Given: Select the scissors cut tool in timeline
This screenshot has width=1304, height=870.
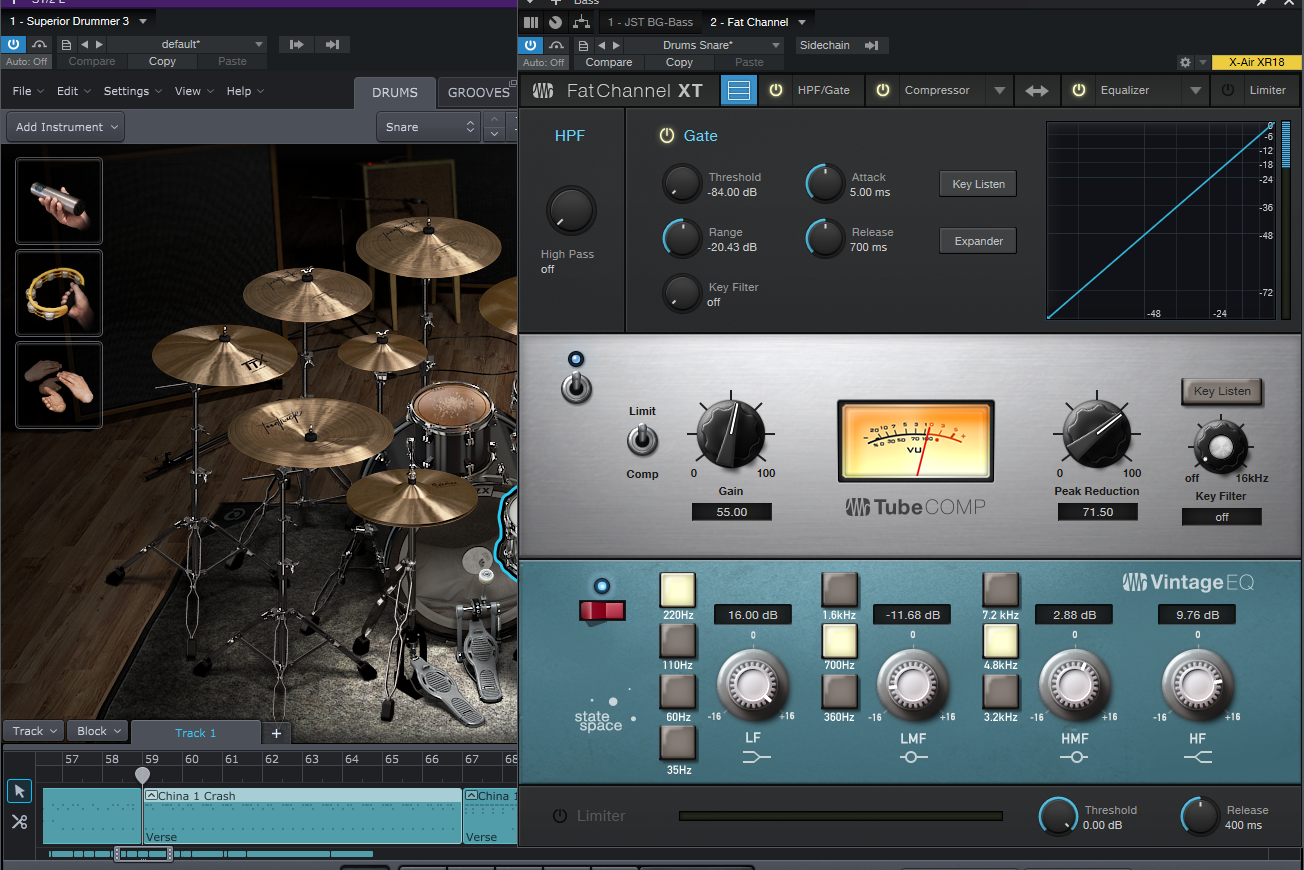Looking at the screenshot, I should click(19, 822).
